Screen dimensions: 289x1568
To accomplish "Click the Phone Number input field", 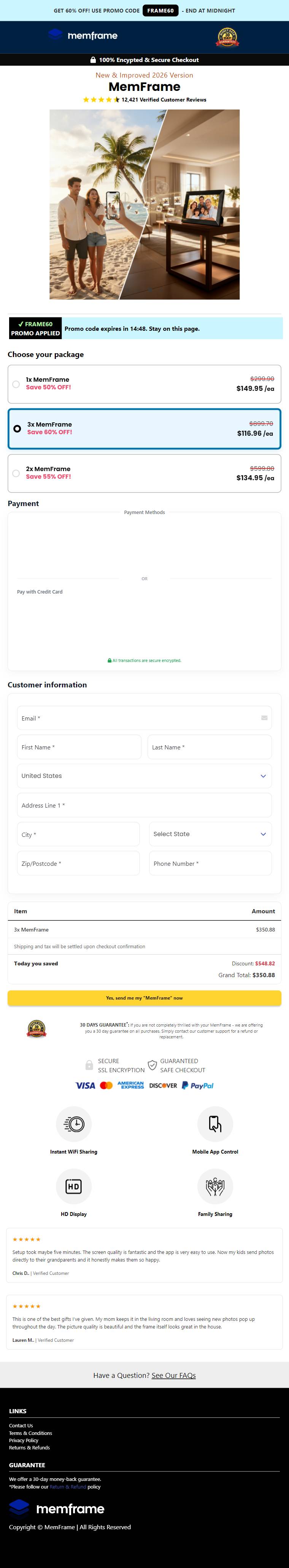I will coord(211,864).
